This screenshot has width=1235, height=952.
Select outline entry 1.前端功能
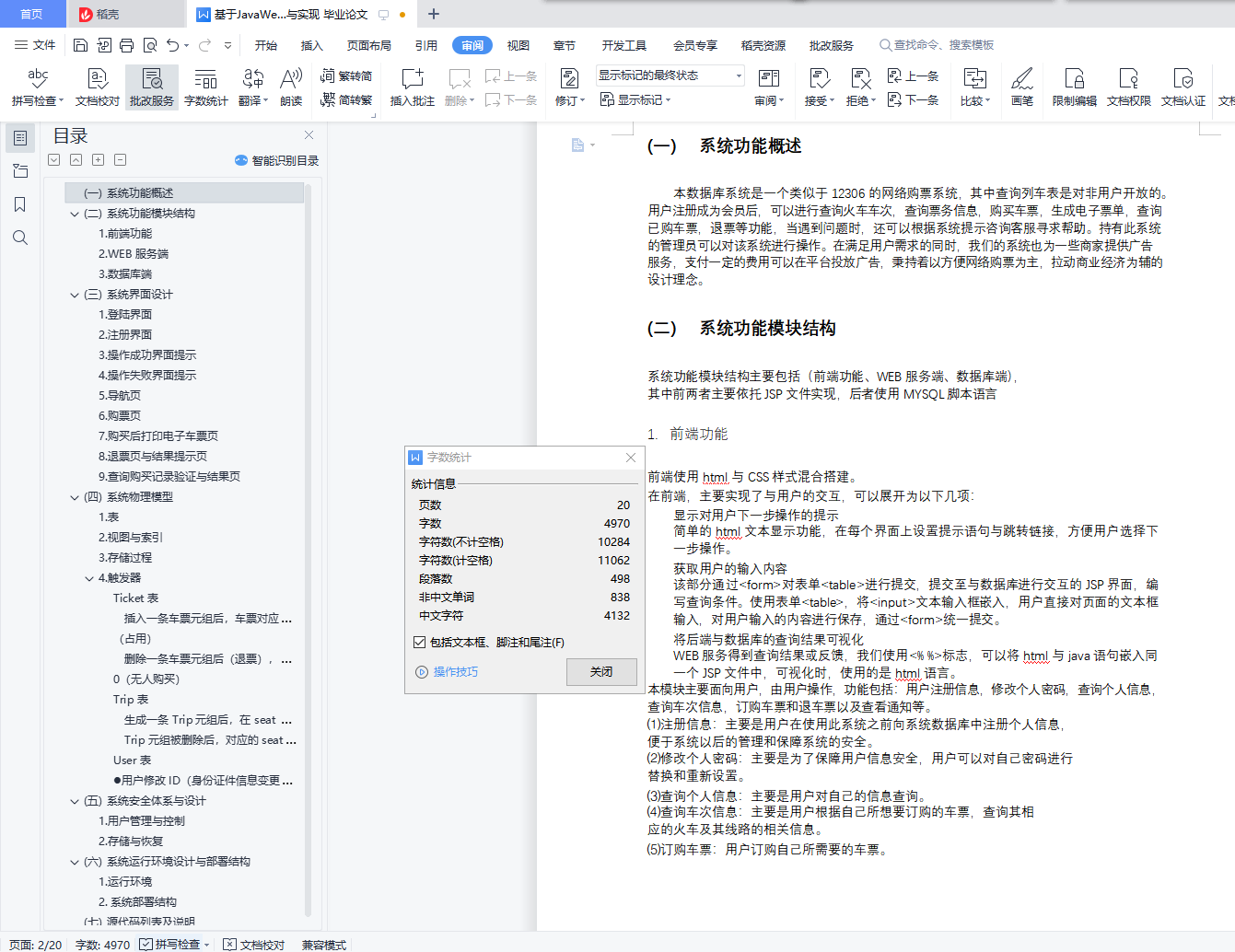pyautogui.click(x=125, y=234)
